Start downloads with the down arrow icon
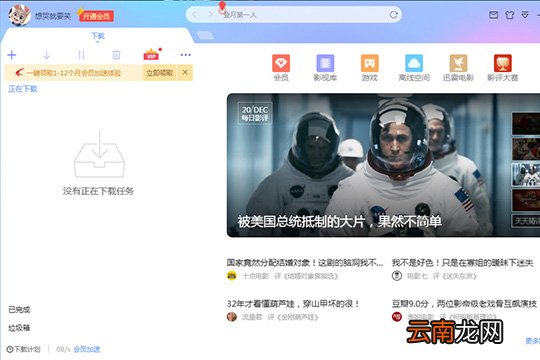540x360 pixels. (x=46, y=55)
